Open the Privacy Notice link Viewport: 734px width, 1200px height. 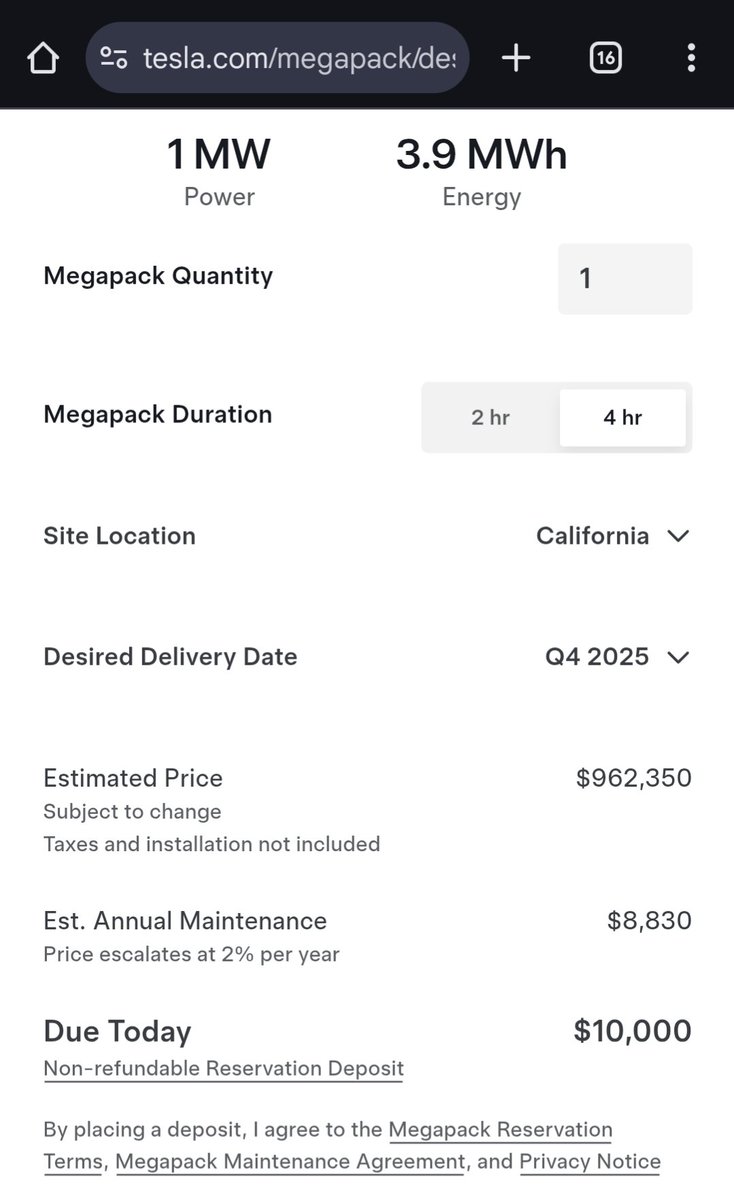point(590,1162)
